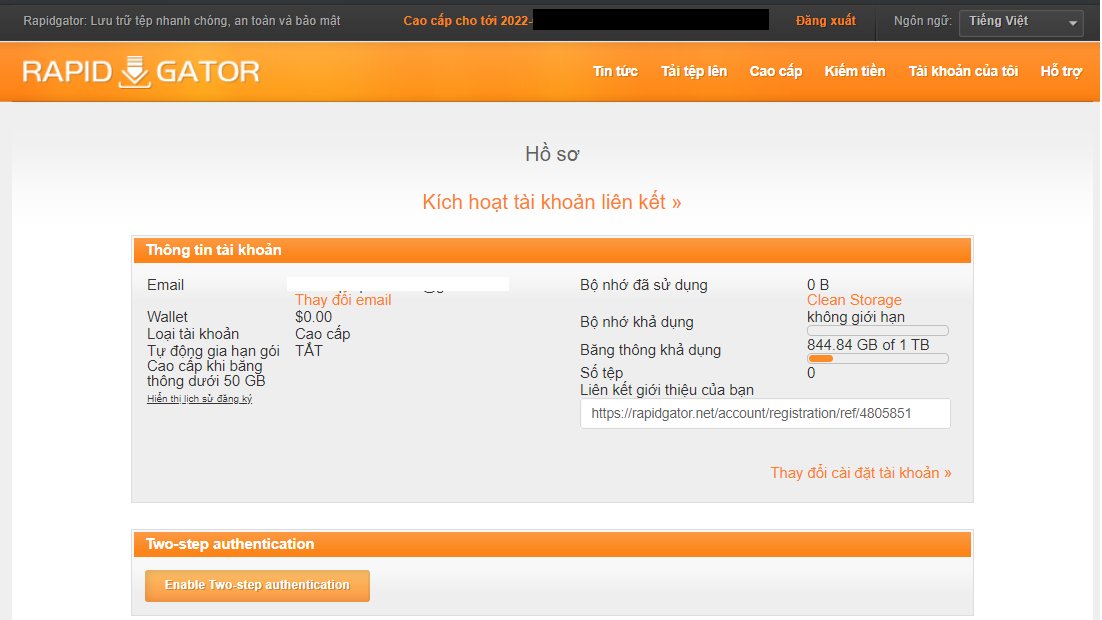Open Tài khoản của tôi menu

click(x=963, y=71)
